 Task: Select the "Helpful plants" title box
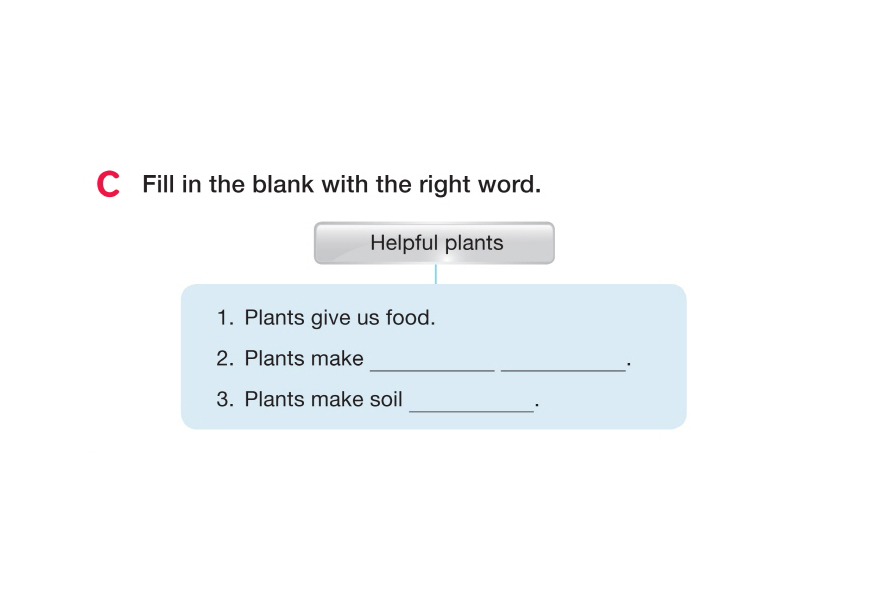click(434, 243)
